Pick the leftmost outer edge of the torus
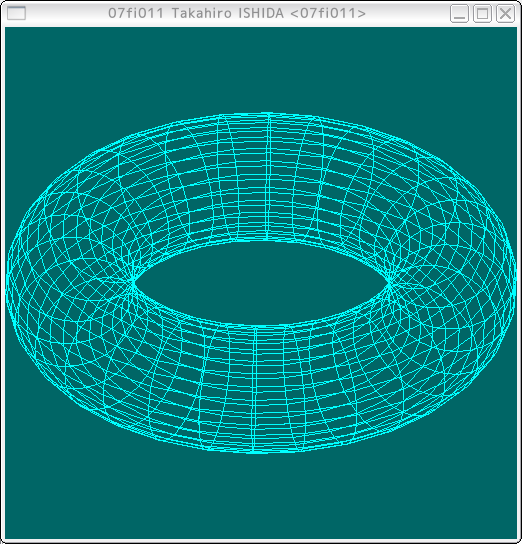Viewport: 522px width, 544px height. tap(7, 283)
